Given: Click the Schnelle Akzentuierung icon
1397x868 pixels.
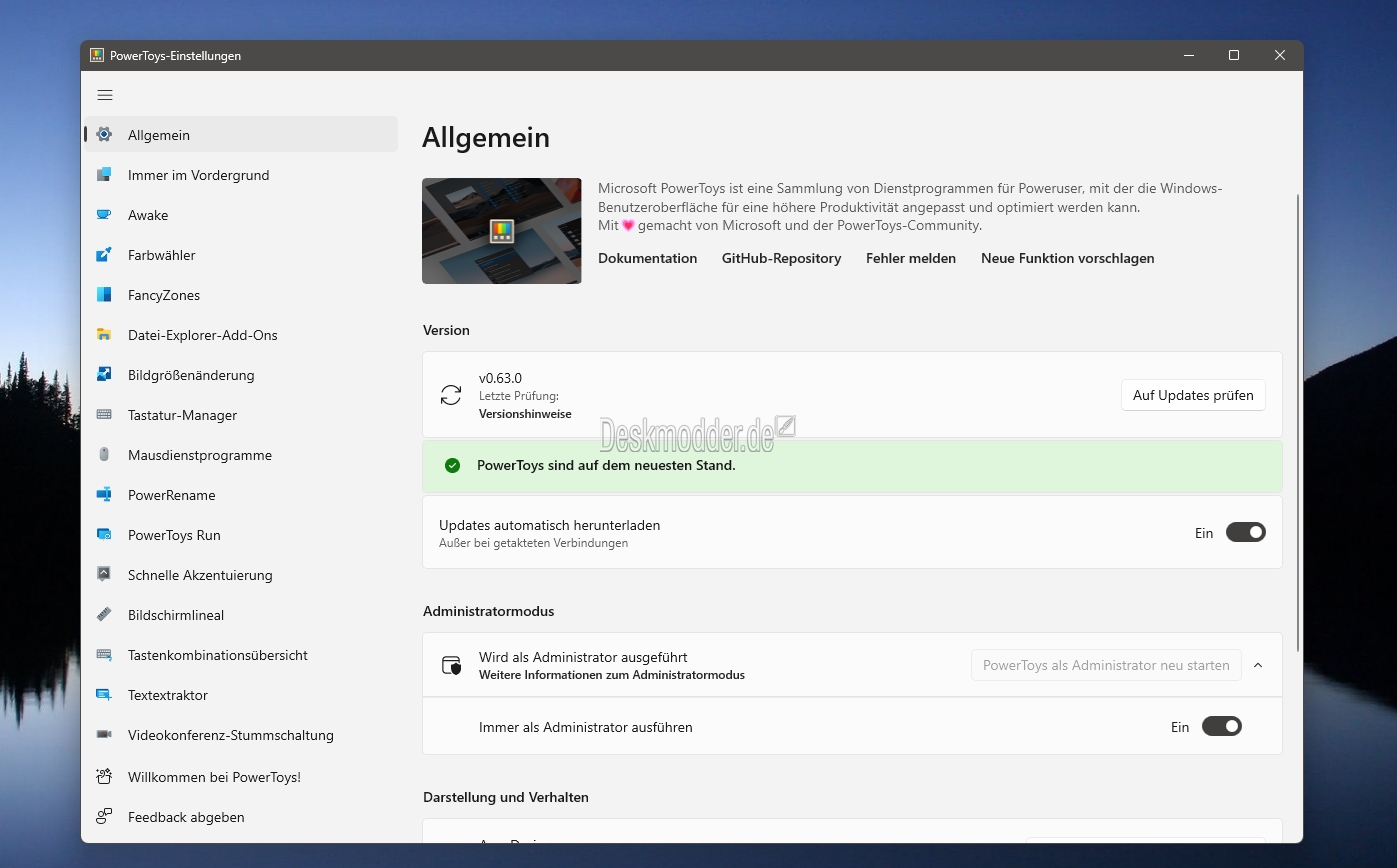Looking at the screenshot, I should point(104,575).
